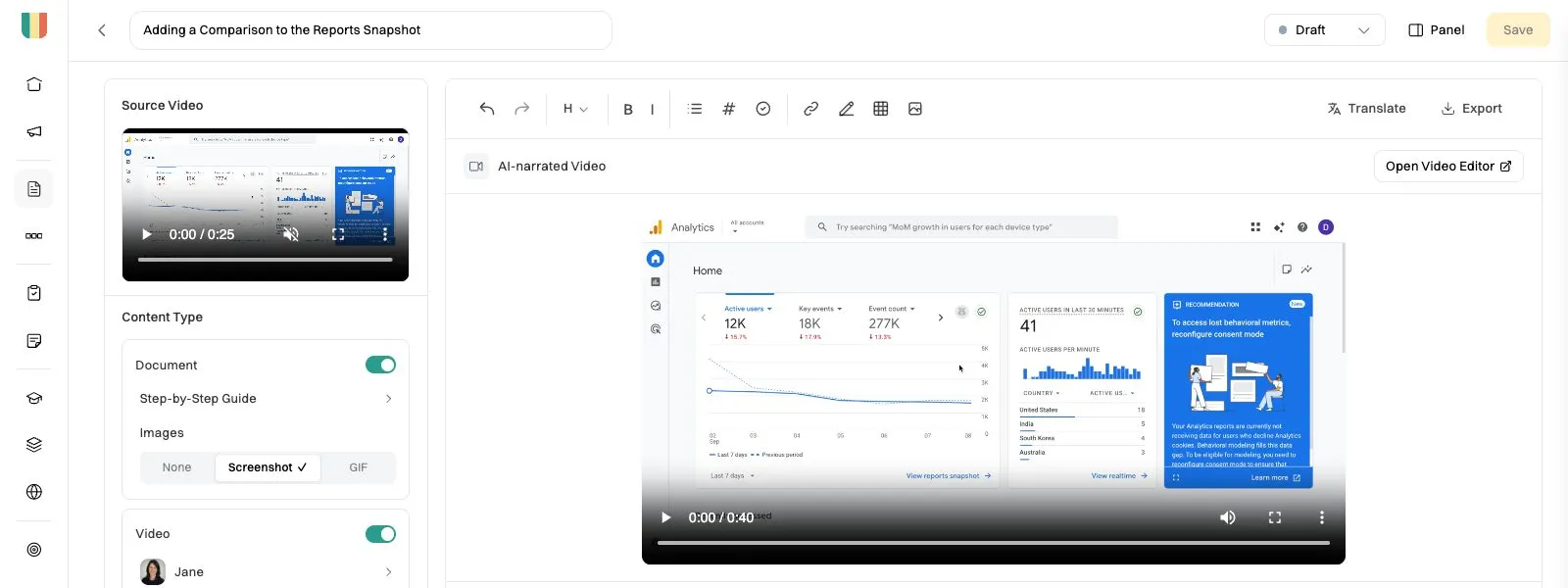Open the home icon in left sidebar
The height and width of the screenshot is (588, 1568).
(34, 84)
